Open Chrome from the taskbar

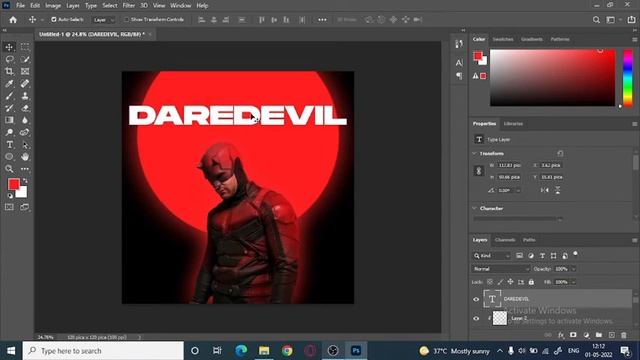point(287,351)
